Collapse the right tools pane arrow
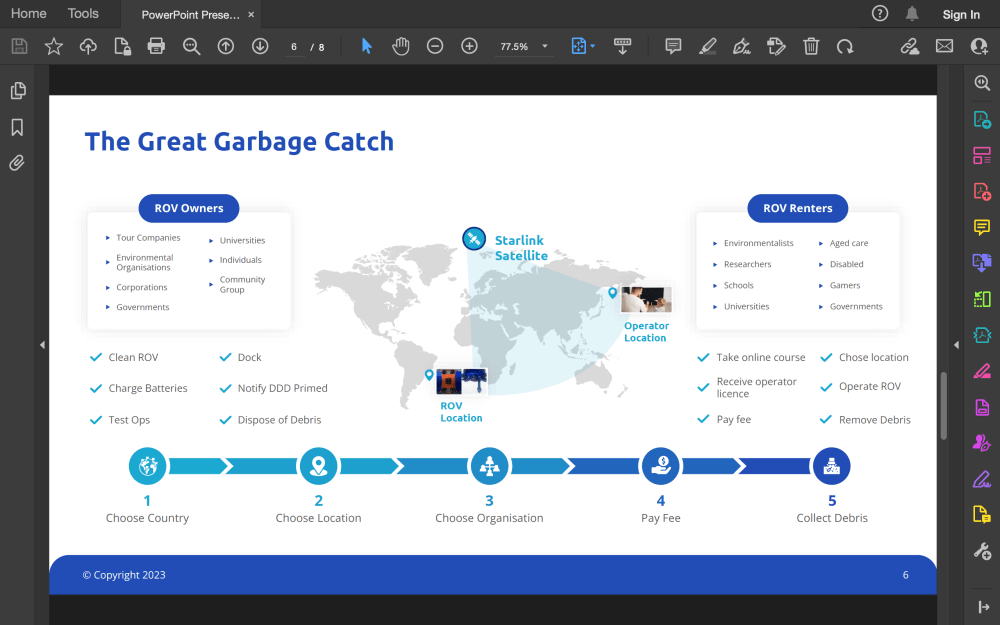 pyautogui.click(x=983, y=607)
